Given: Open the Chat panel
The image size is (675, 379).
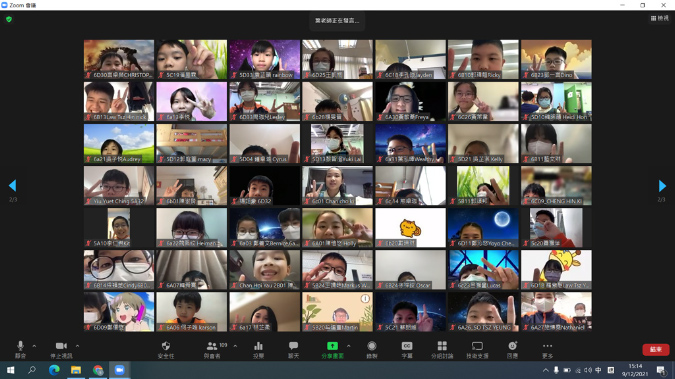Looking at the screenshot, I should (x=294, y=349).
